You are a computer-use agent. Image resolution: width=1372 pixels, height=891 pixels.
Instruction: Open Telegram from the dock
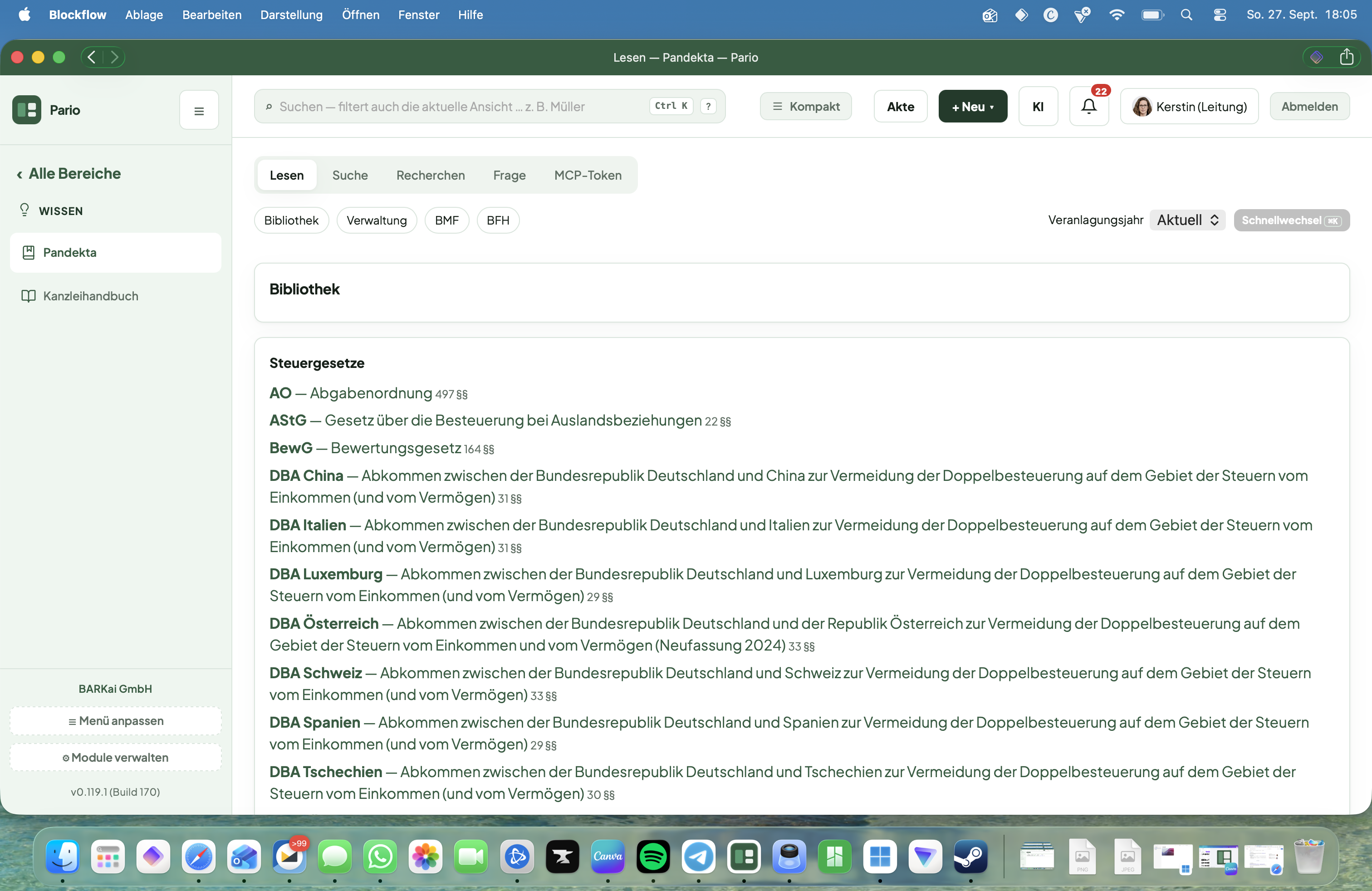698,857
